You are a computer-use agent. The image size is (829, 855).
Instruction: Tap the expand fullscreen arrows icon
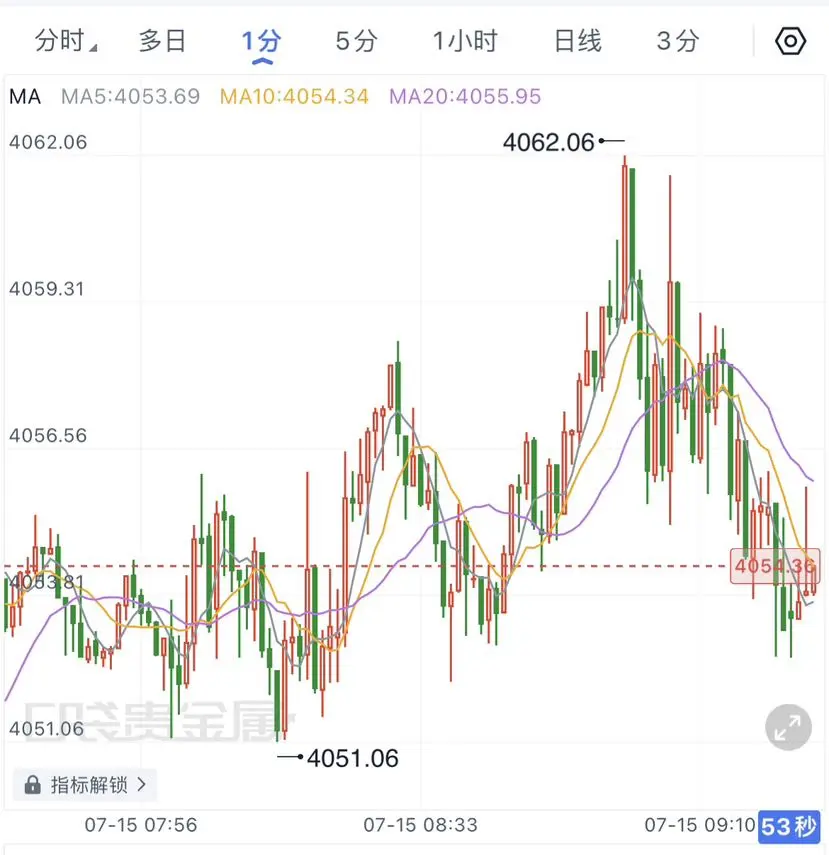coord(788,727)
